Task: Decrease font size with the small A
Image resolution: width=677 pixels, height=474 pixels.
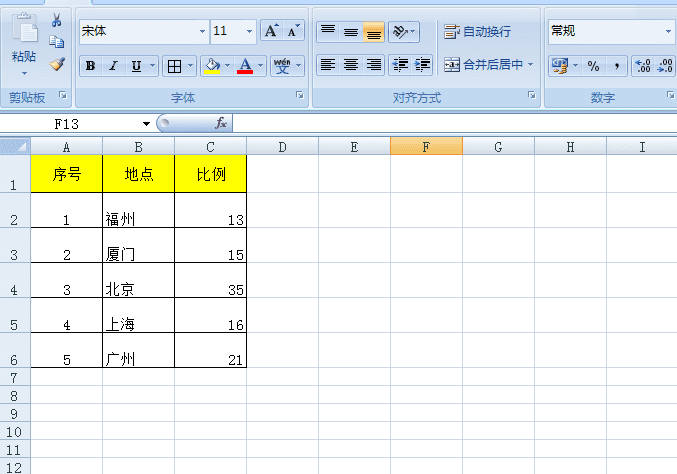Action: click(x=294, y=31)
